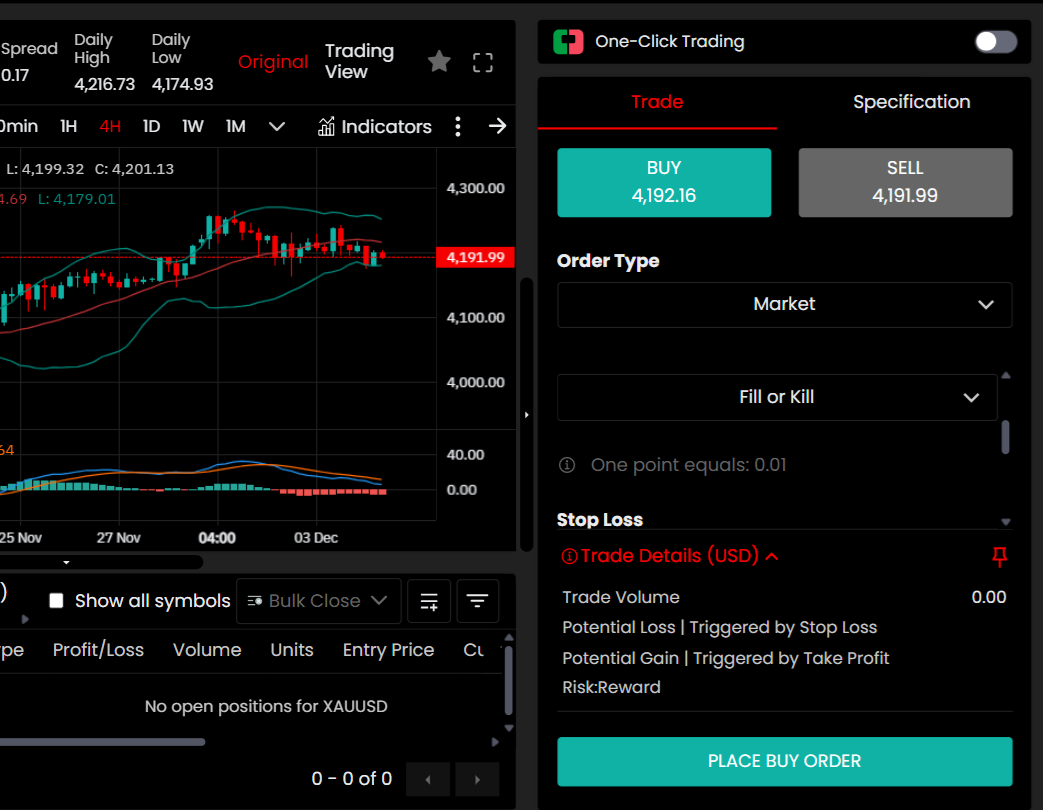Select the 1W timeframe
Screen dimensions: 1043x810
pyautogui.click(x=193, y=126)
